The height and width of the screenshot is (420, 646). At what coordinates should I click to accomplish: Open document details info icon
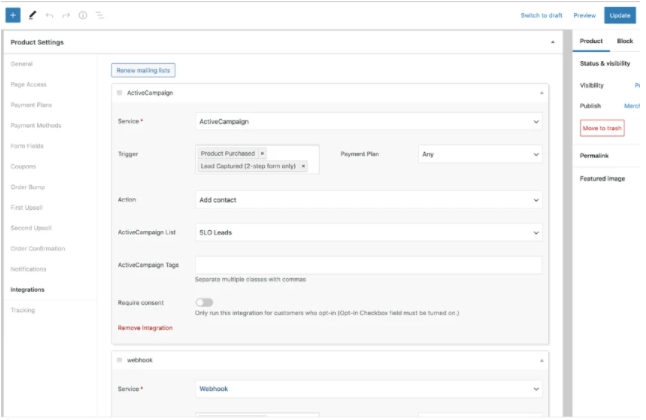[x=82, y=15]
